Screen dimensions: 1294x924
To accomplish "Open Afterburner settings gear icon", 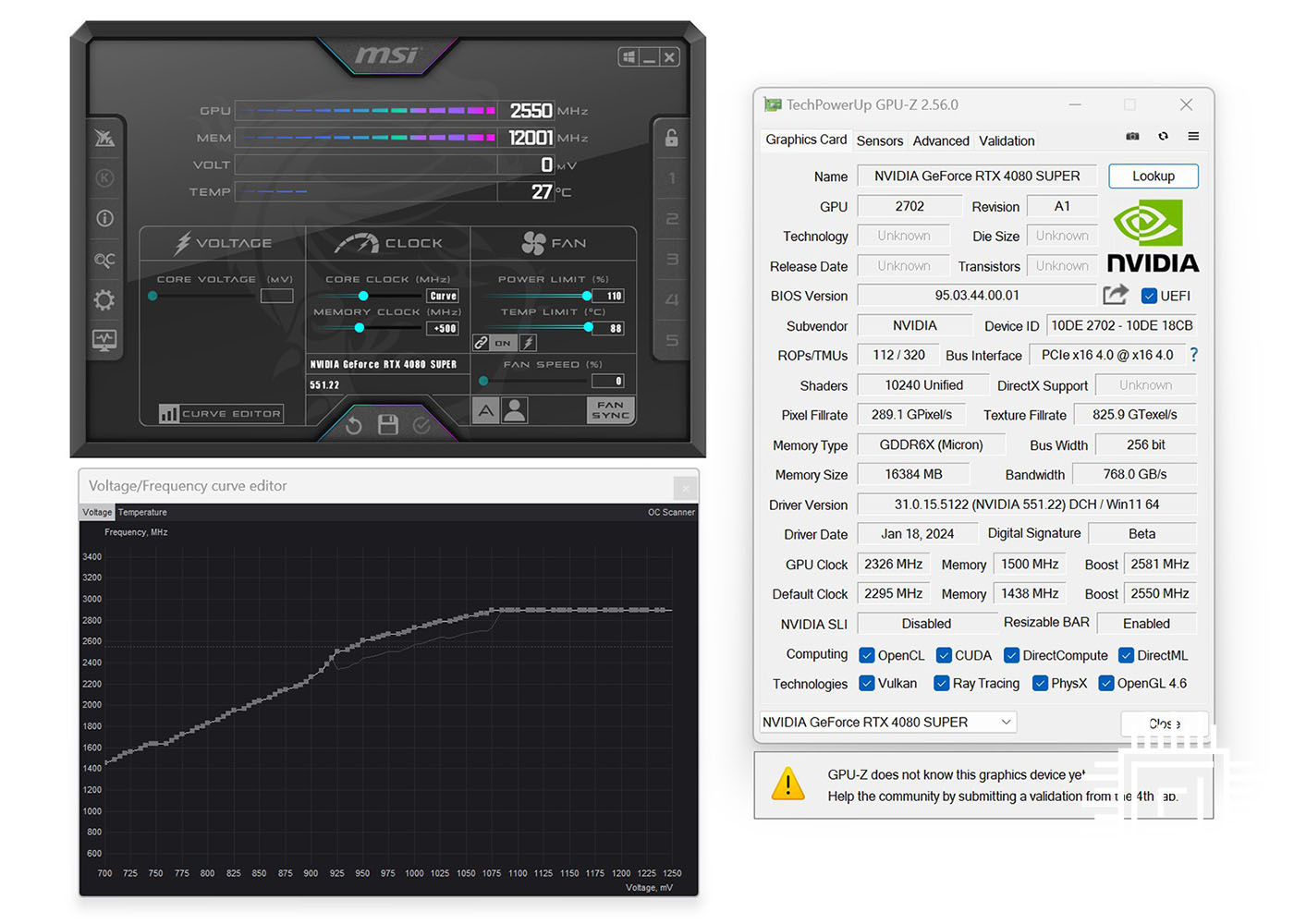I will pyautogui.click(x=104, y=300).
